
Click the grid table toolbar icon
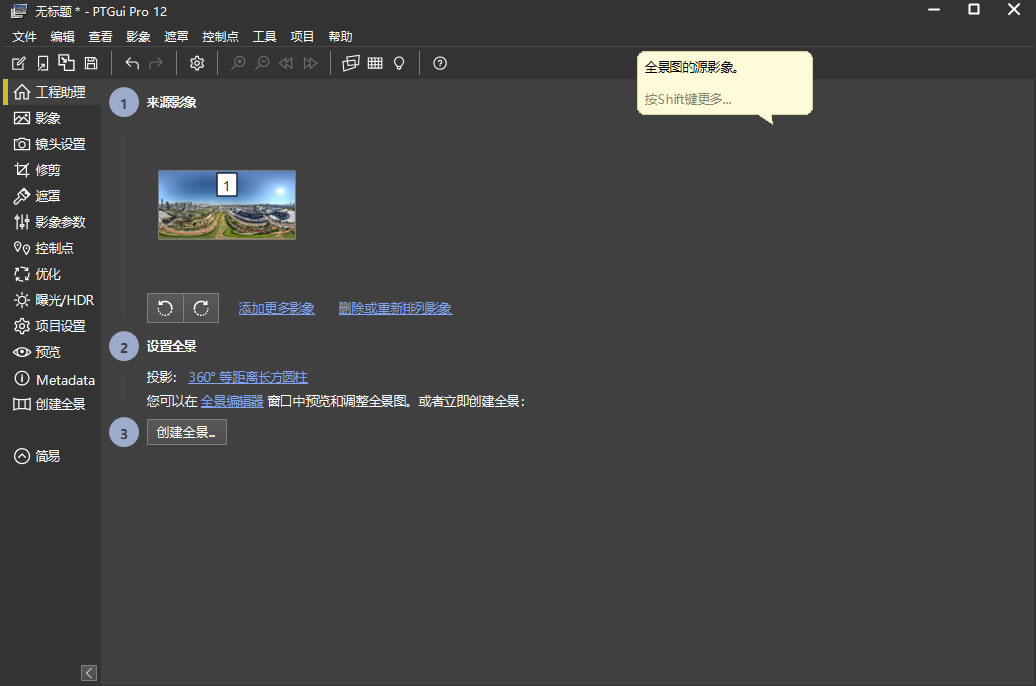click(x=375, y=63)
